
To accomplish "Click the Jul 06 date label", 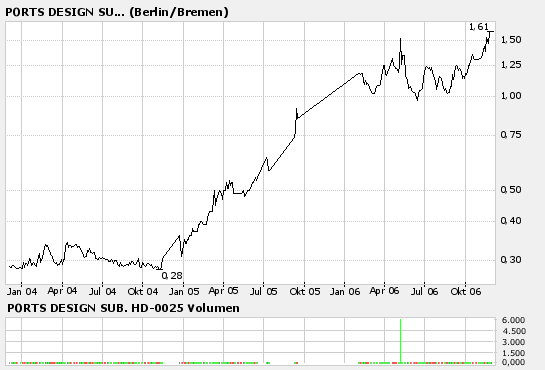I will (x=424, y=291).
